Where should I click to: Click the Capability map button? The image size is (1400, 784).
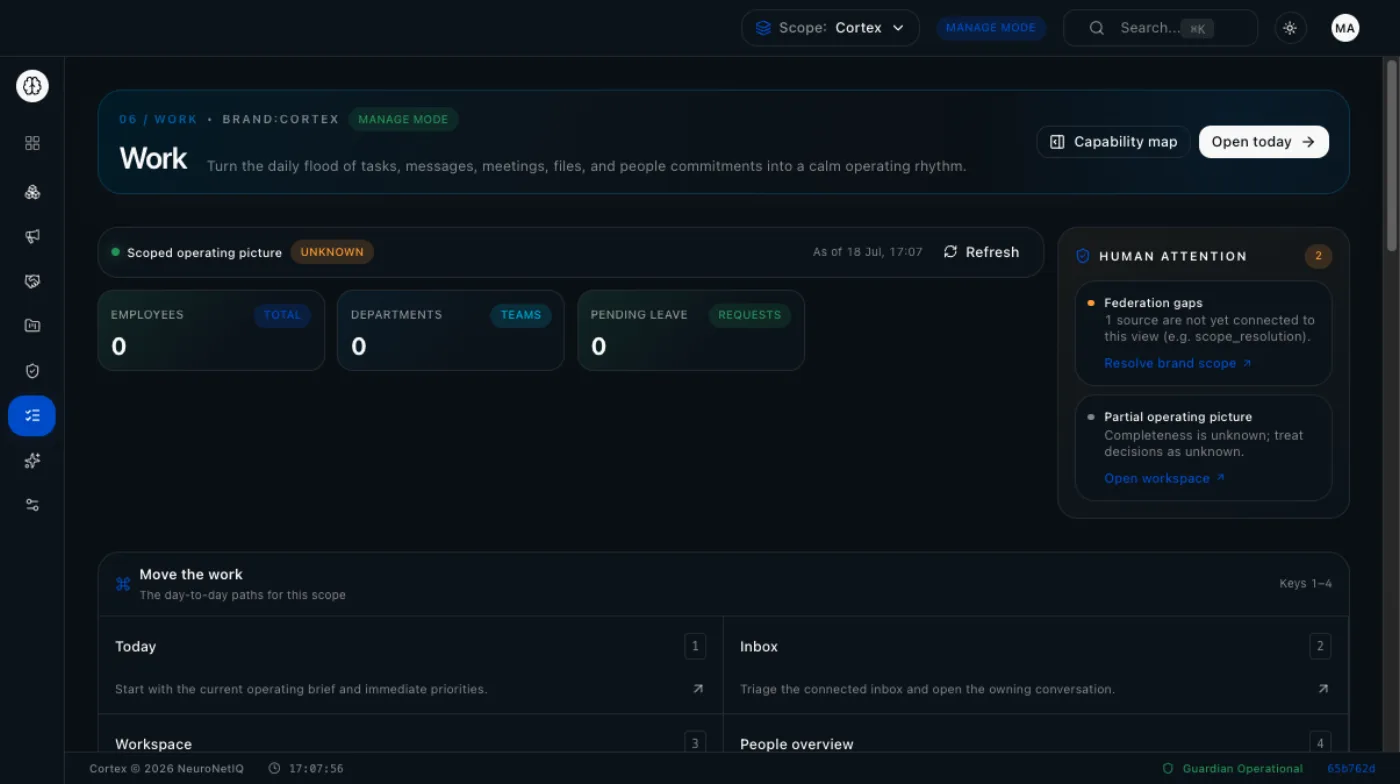pos(1113,142)
